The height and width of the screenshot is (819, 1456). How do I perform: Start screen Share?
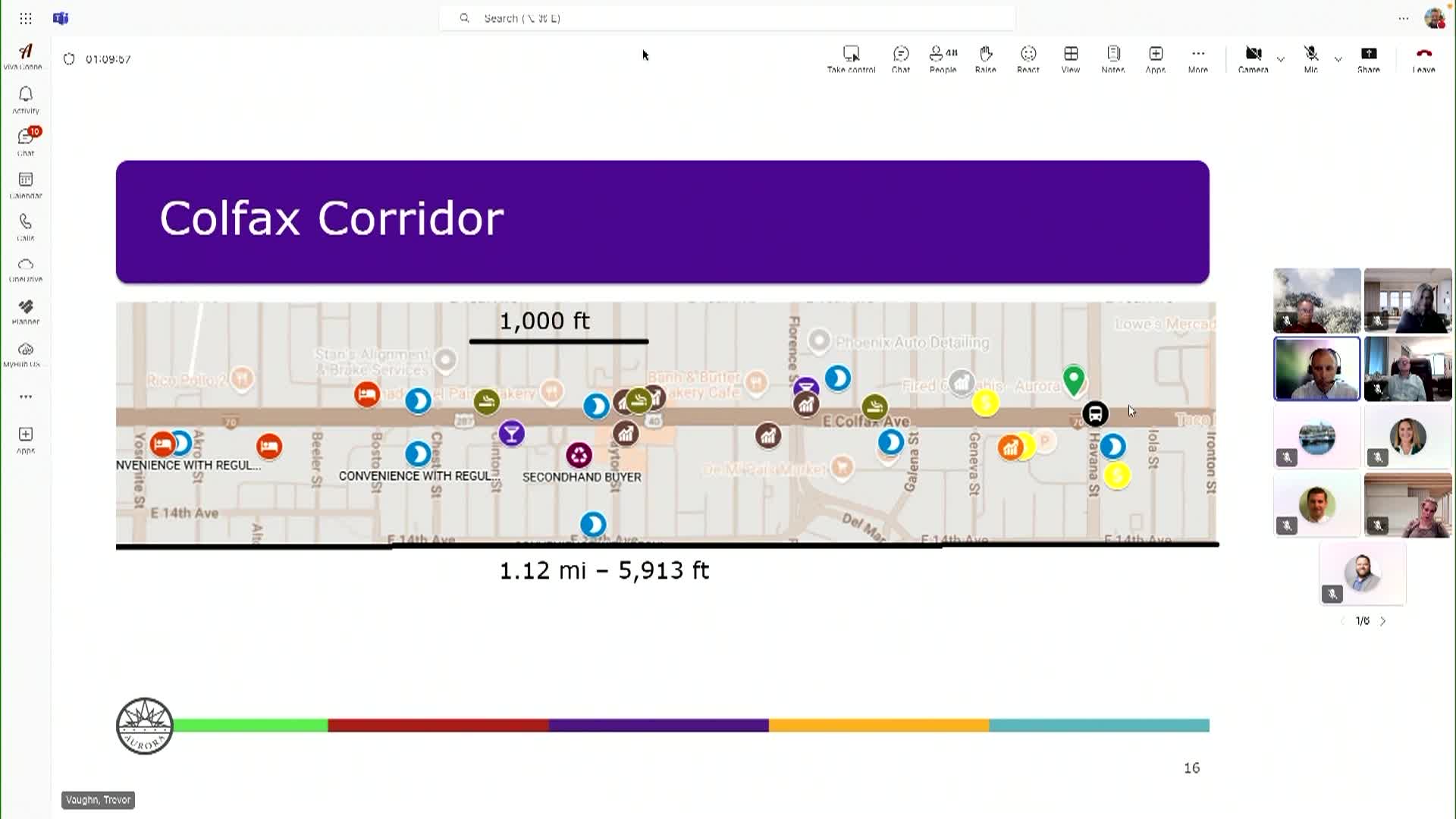1368,58
